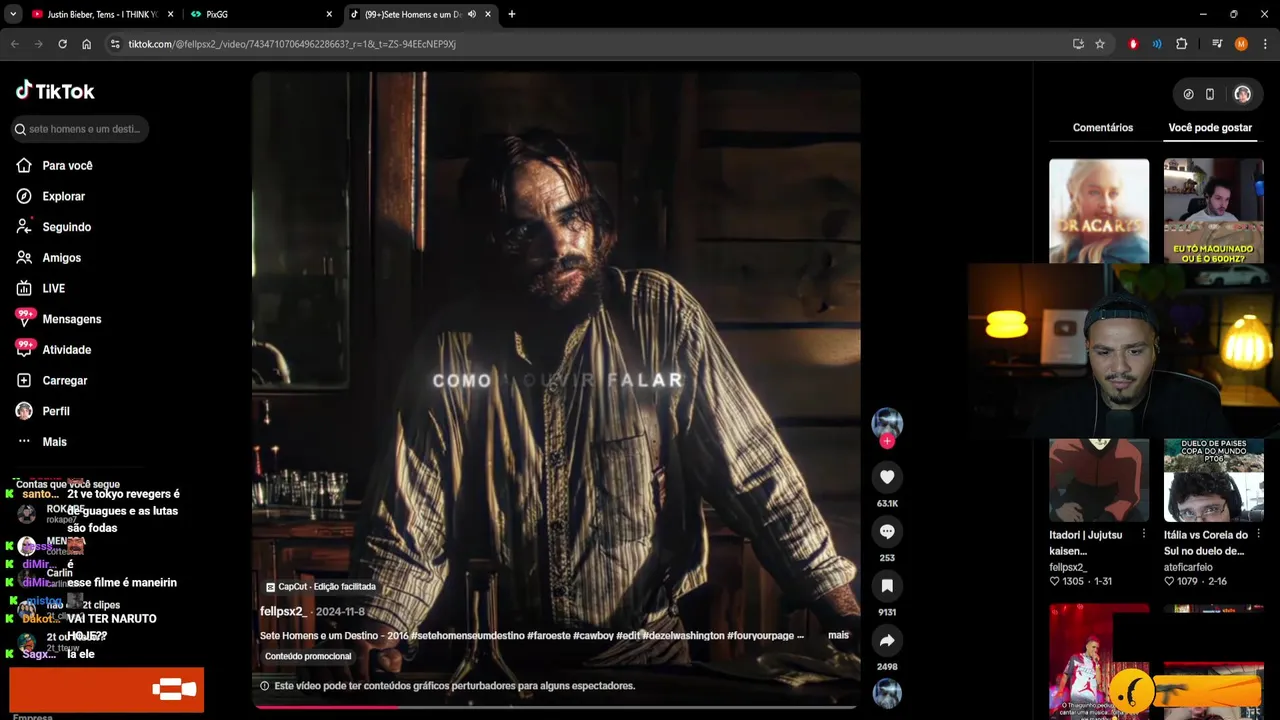Open the mobile app icon in header
The width and height of the screenshot is (1280, 720).
[1210, 94]
